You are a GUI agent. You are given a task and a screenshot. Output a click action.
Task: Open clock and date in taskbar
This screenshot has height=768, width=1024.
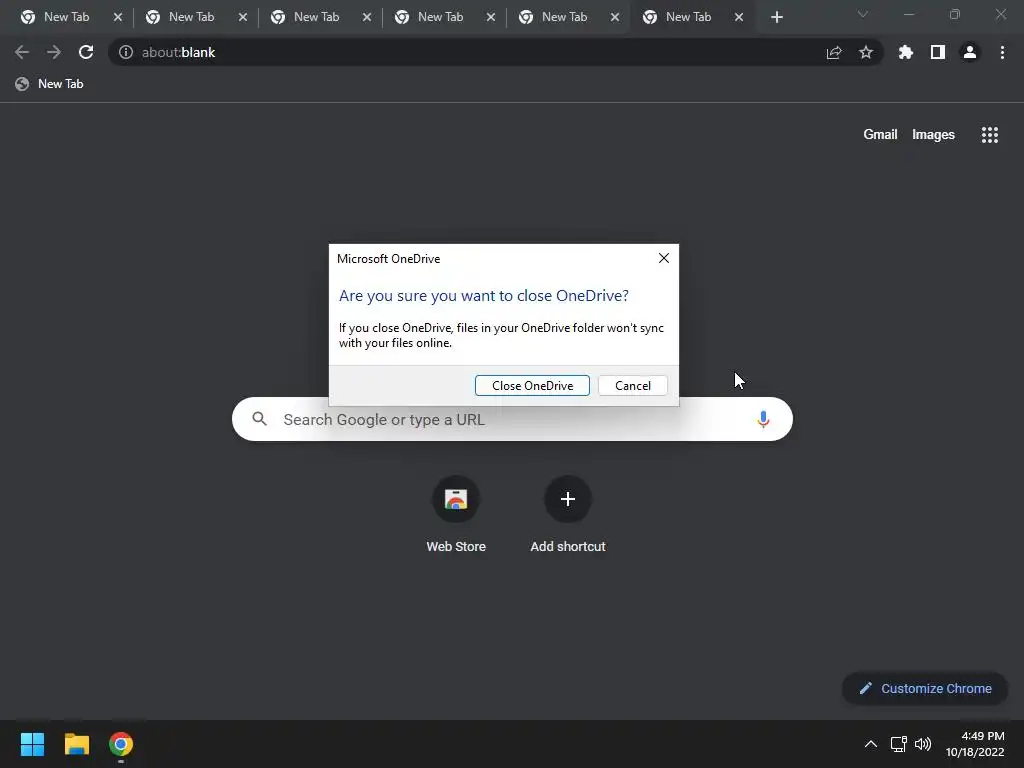[x=975, y=744]
